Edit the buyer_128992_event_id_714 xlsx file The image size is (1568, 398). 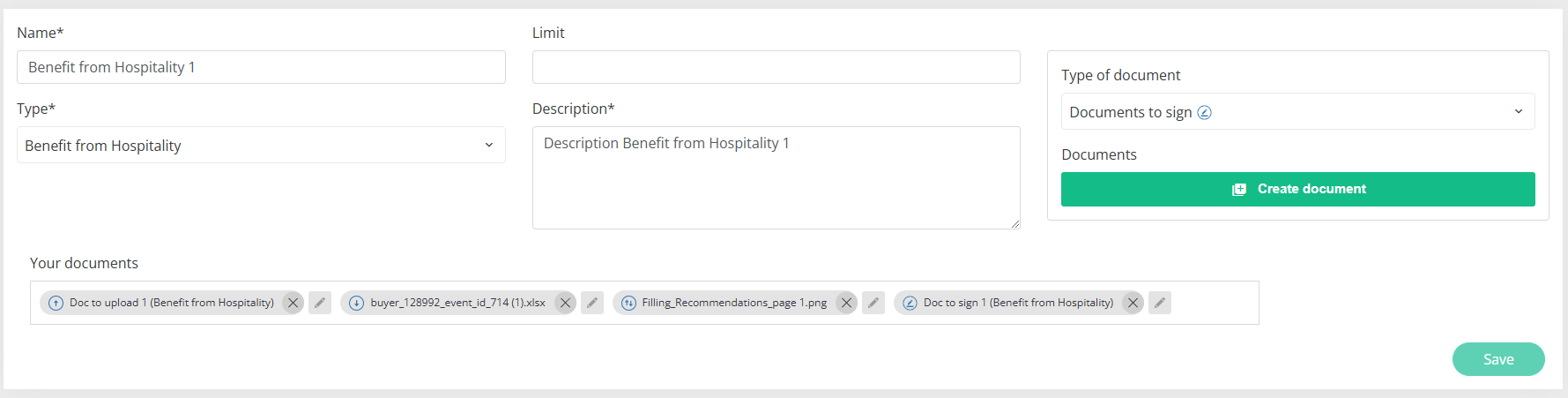click(x=592, y=303)
